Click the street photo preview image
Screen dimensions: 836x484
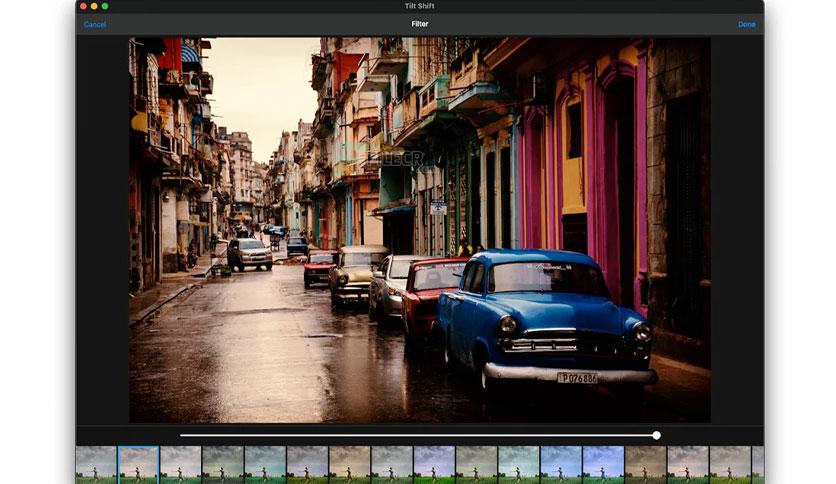[420, 230]
